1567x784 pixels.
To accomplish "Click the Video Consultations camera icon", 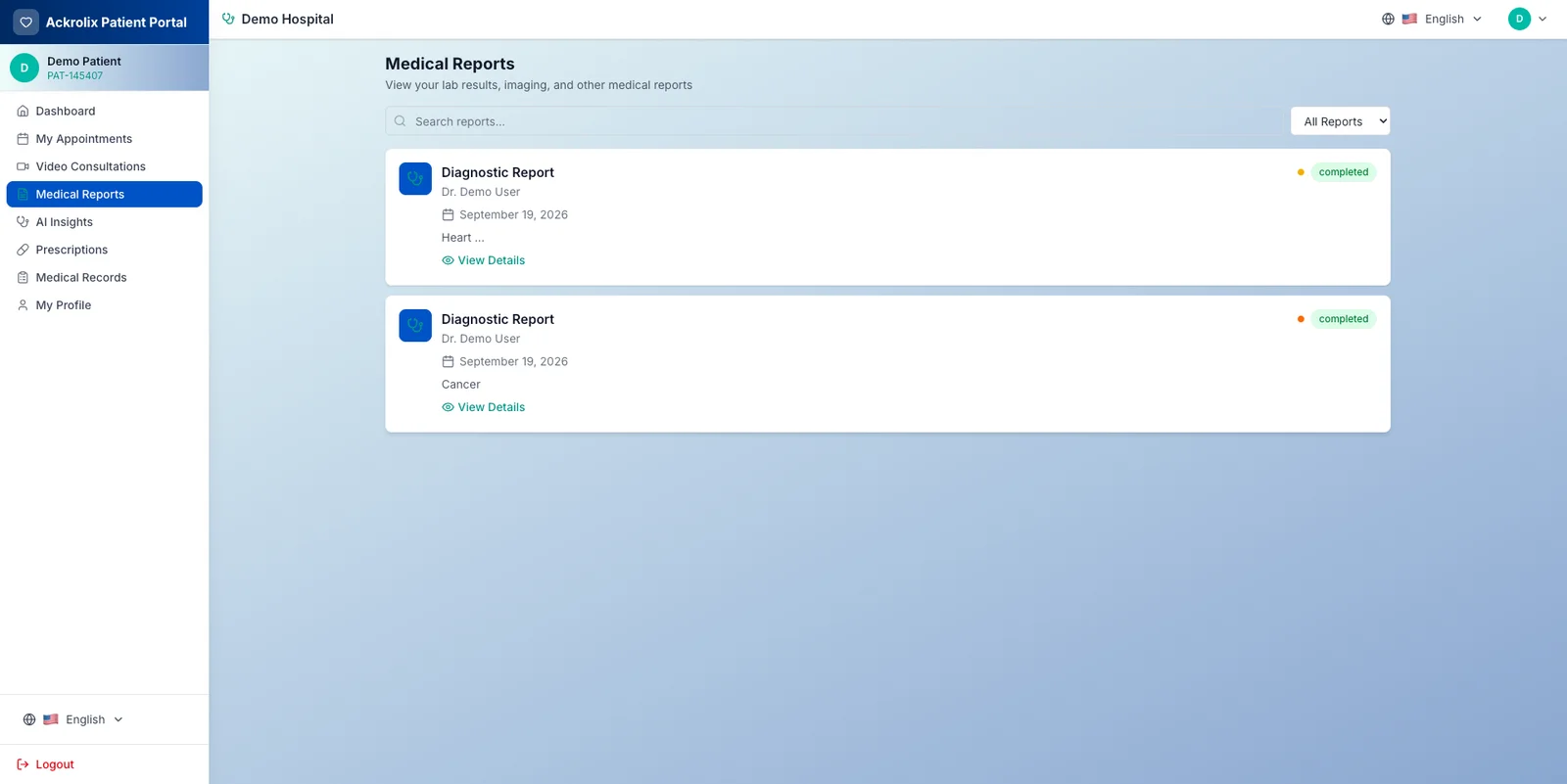I will tap(23, 166).
